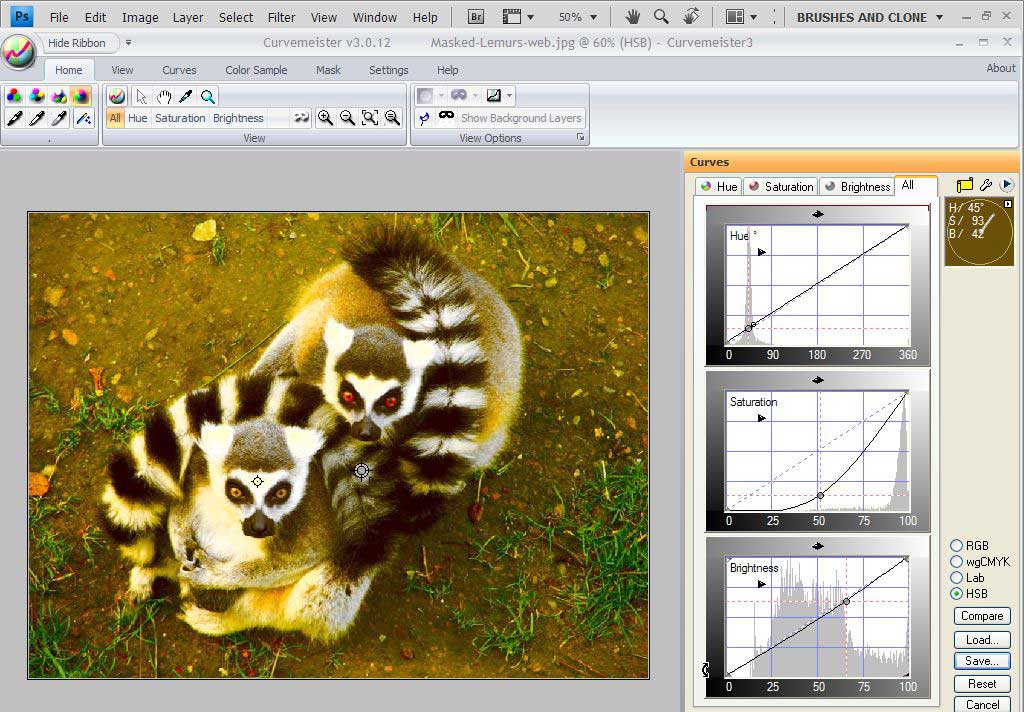
Task: Click the black mask icon in View Options
Action: point(446,116)
